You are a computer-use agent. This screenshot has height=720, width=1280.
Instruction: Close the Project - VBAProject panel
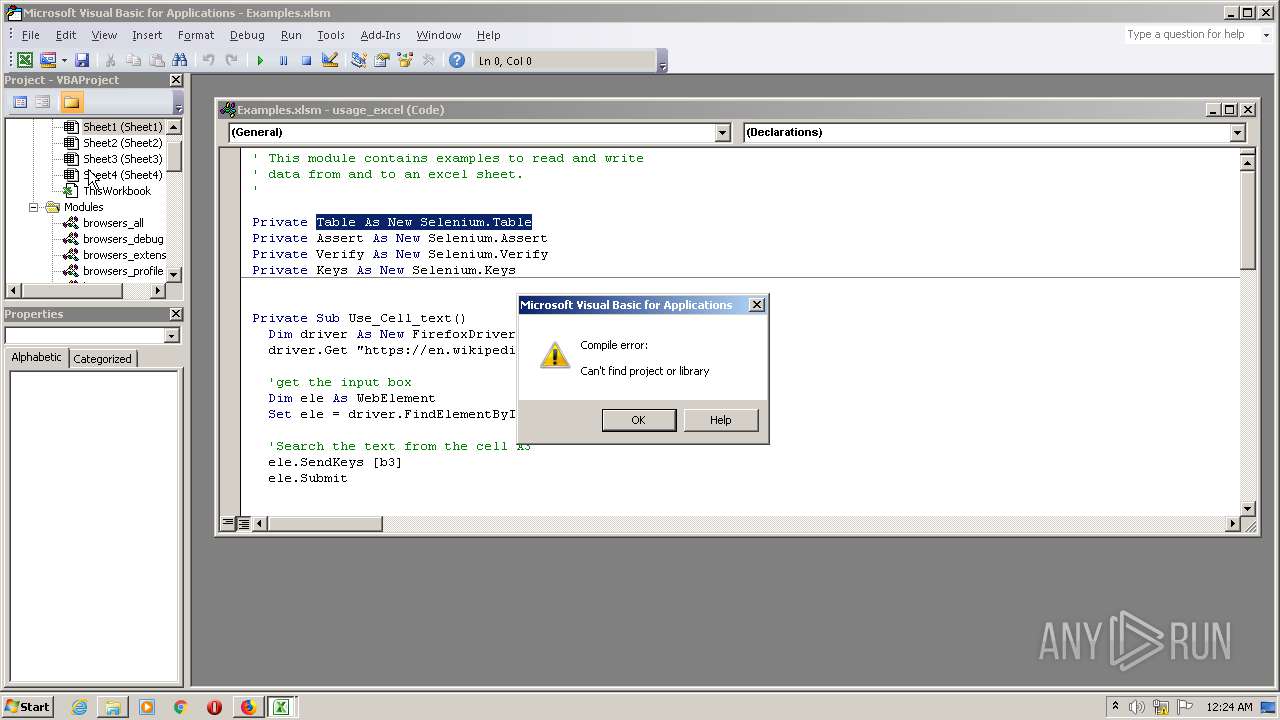coord(176,80)
